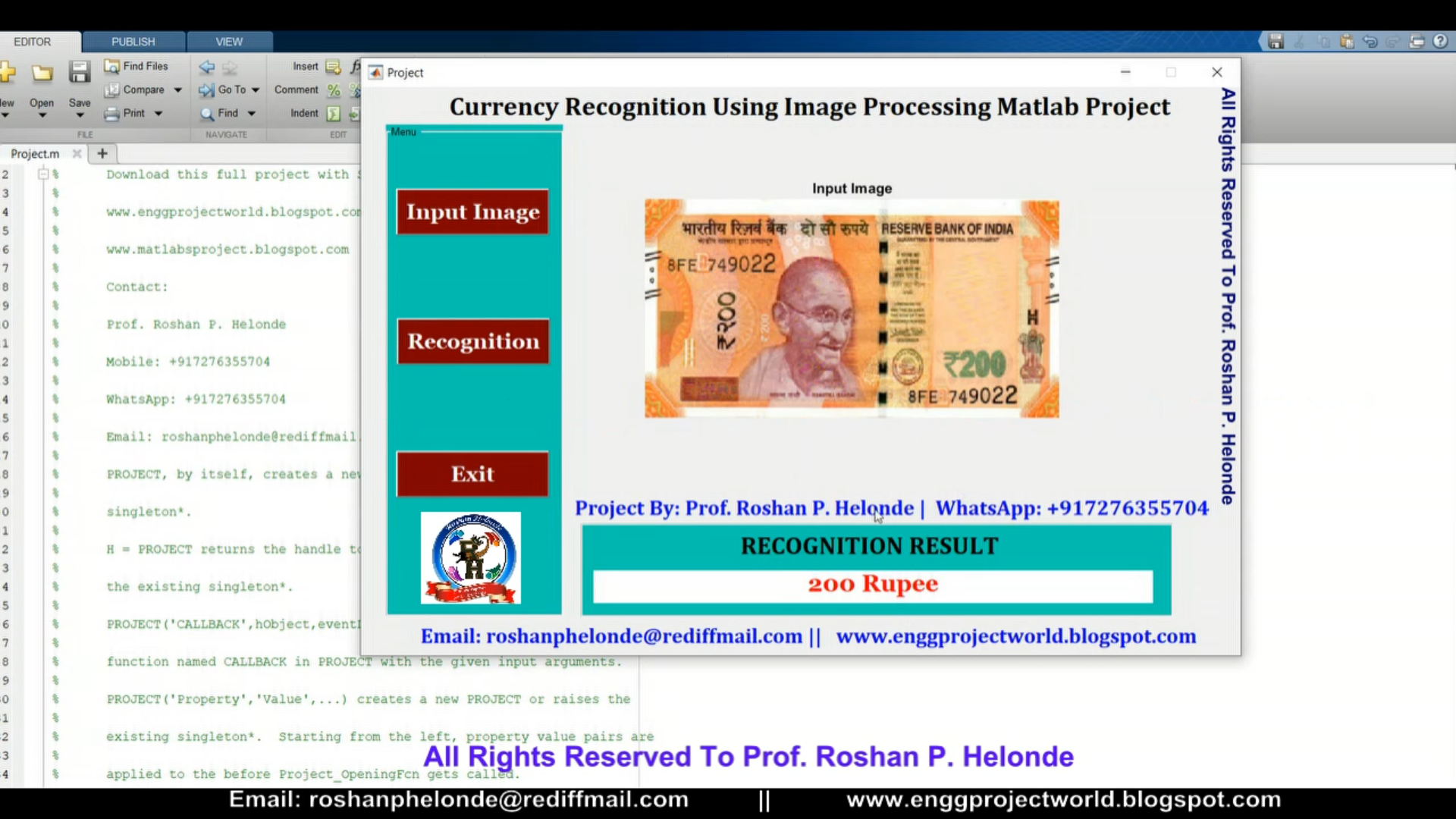This screenshot has width=1456, height=819.
Task: Click the quick-access Save icon at top right
Action: tap(1276, 42)
